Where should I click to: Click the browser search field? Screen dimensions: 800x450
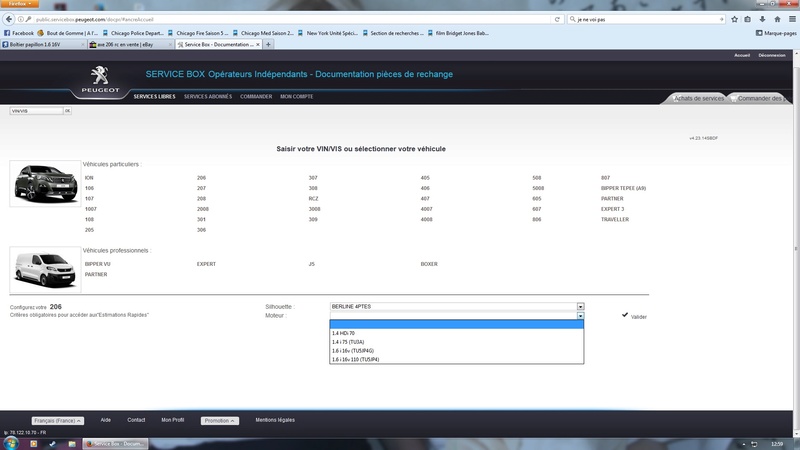(x=646, y=19)
